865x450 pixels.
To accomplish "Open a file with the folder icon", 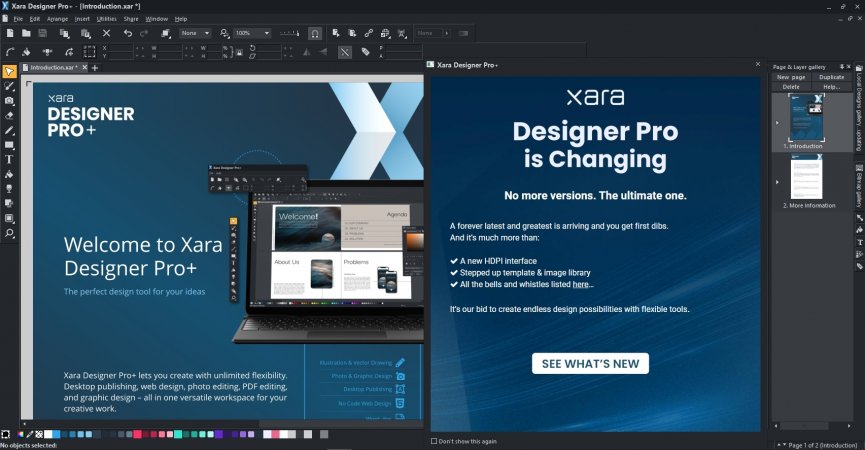I will (26, 33).
